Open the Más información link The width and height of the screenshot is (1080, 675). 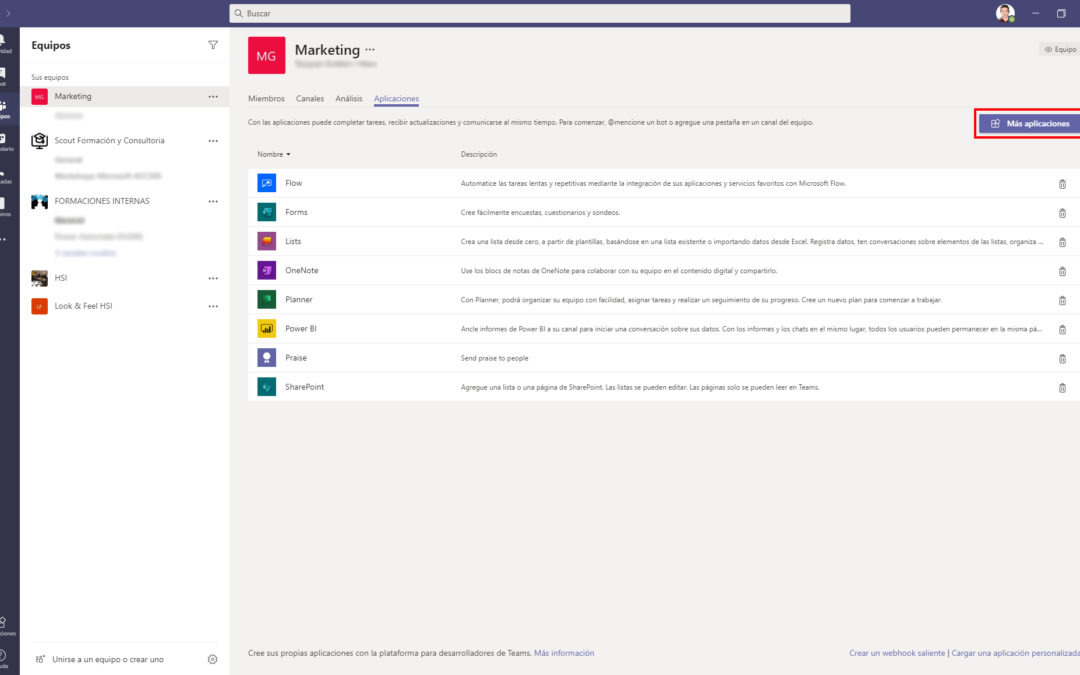563,653
